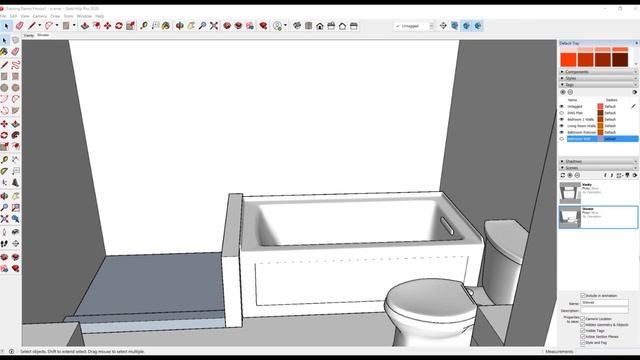Viewport: 640px width, 360px height.
Task: Toggle visibility of DWG Plan tag
Action: coord(562,113)
